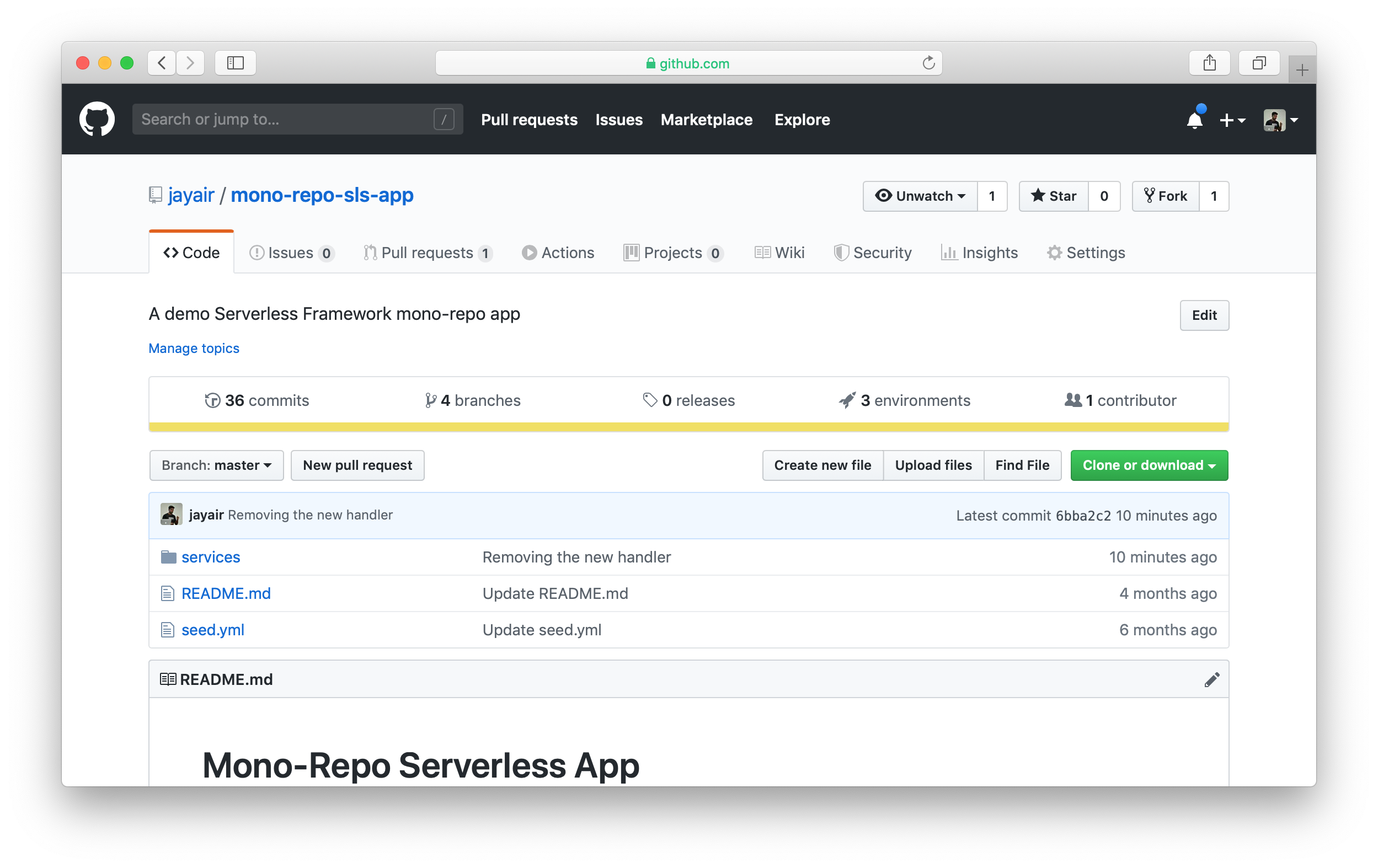Open the Insights tab
The width and height of the screenshot is (1378, 868).
(979, 253)
